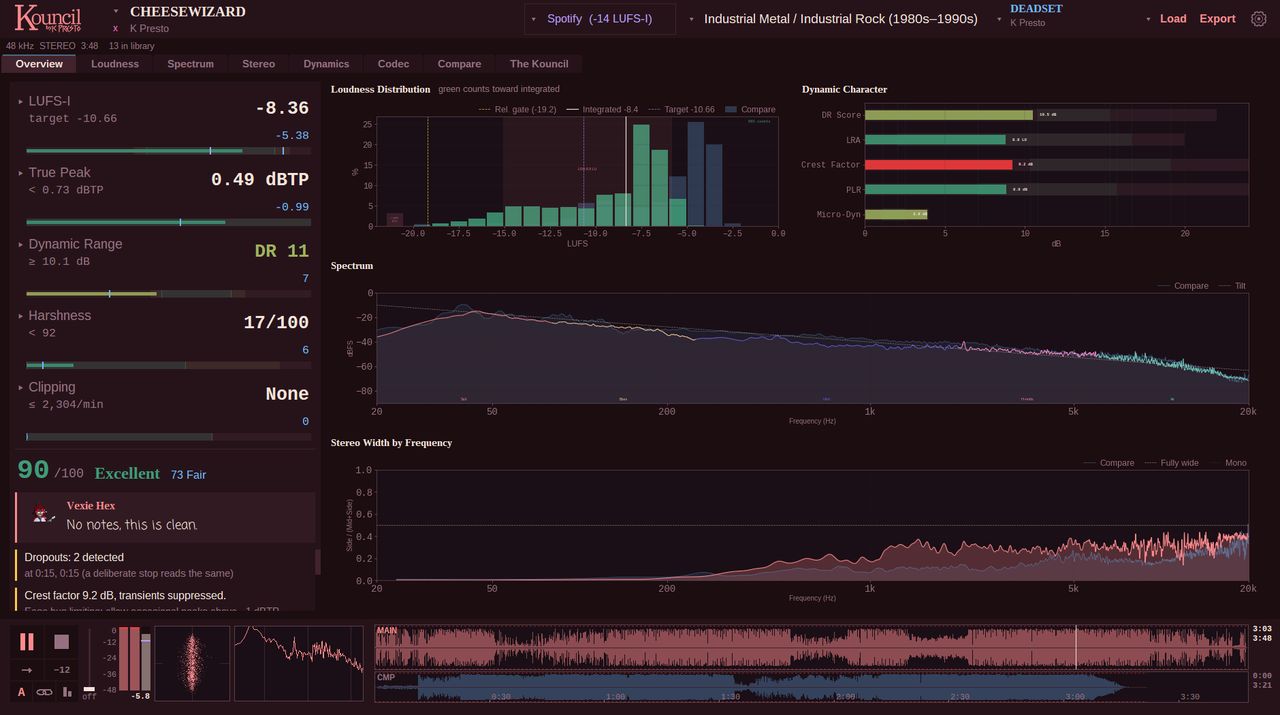
Task: Stop playback with the square stop button
Action: [x=62, y=642]
